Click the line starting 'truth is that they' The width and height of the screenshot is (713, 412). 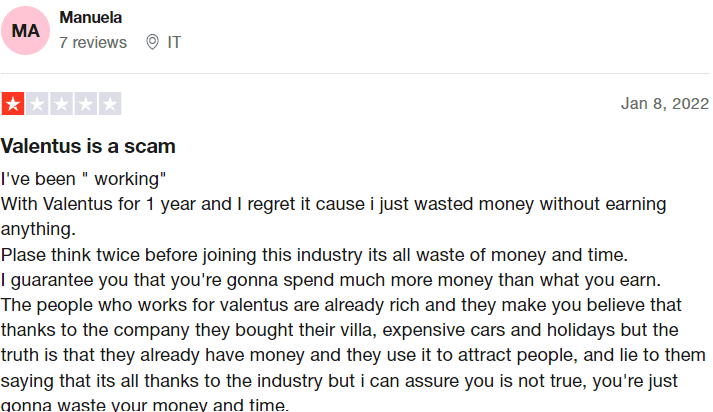coord(353,355)
